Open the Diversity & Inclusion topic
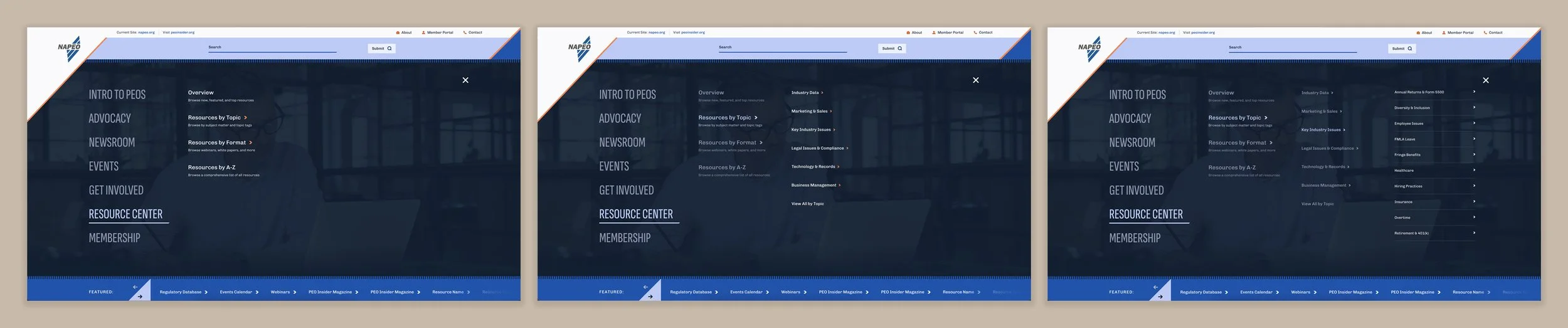Image resolution: width=1568 pixels, height=328 pixels. 1435,108
